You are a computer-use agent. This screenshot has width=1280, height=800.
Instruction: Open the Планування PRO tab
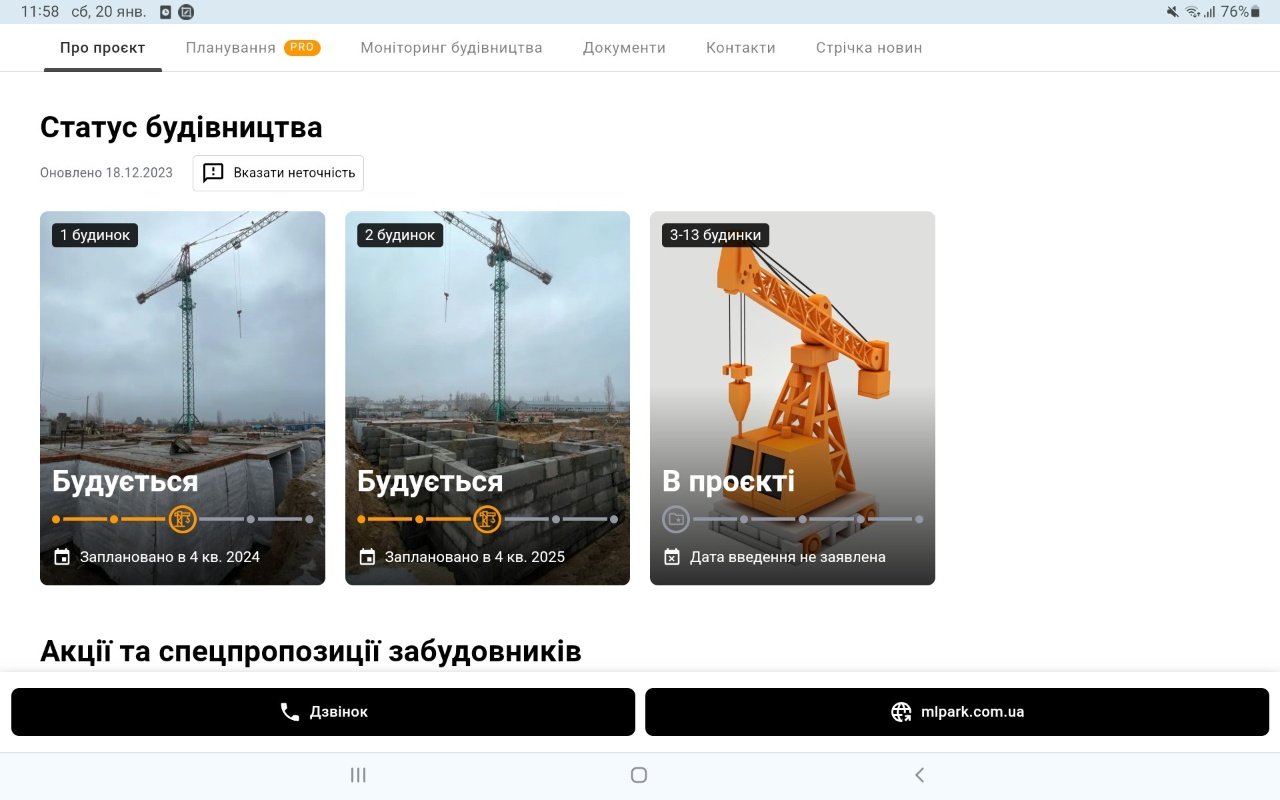(252, 48)
